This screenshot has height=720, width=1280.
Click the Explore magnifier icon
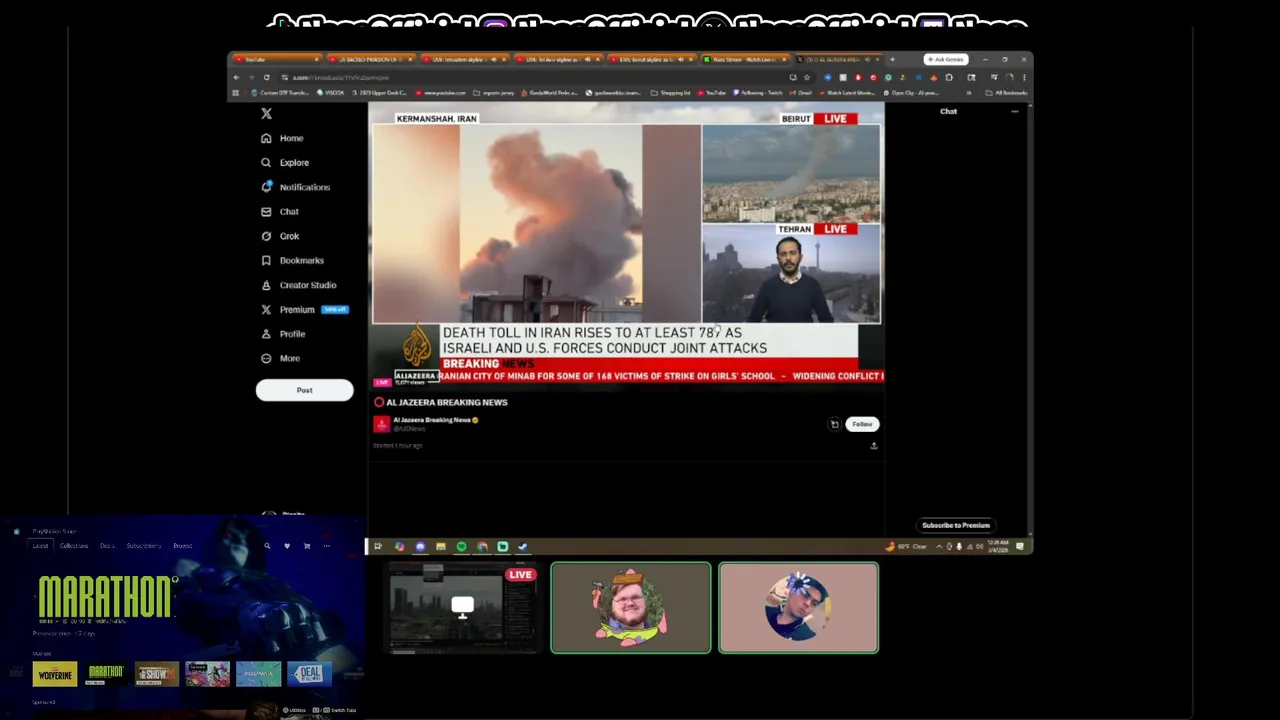click(x=266, y=162)
